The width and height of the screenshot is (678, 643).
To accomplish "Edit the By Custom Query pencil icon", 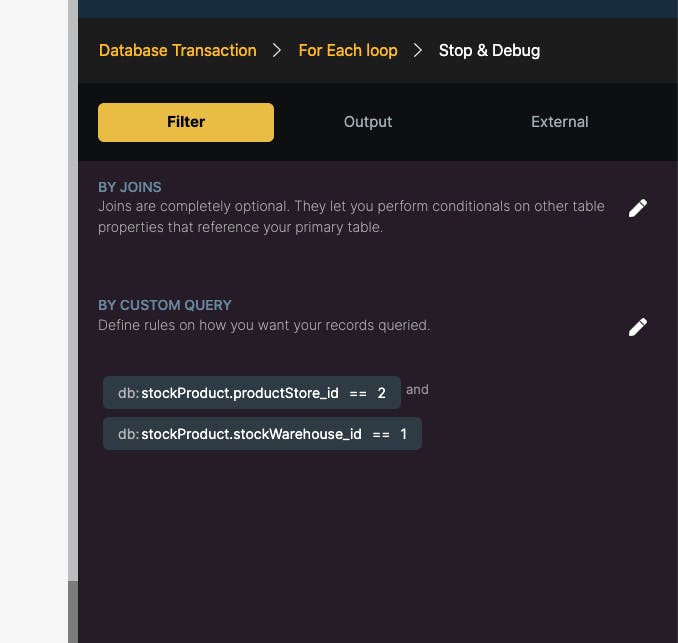I will [638, 327].
